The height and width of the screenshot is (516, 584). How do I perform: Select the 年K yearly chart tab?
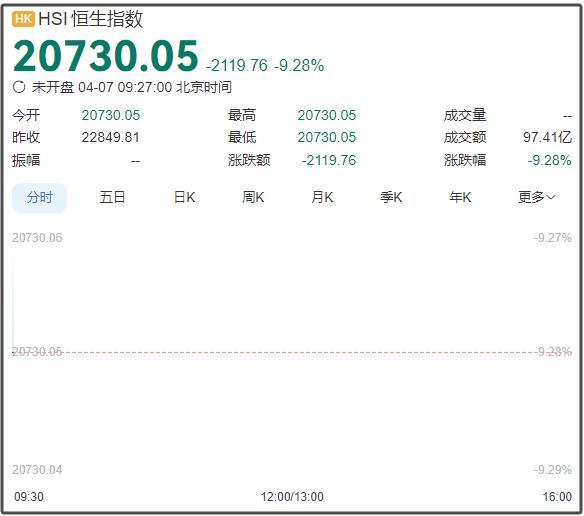tap(460, 197)
